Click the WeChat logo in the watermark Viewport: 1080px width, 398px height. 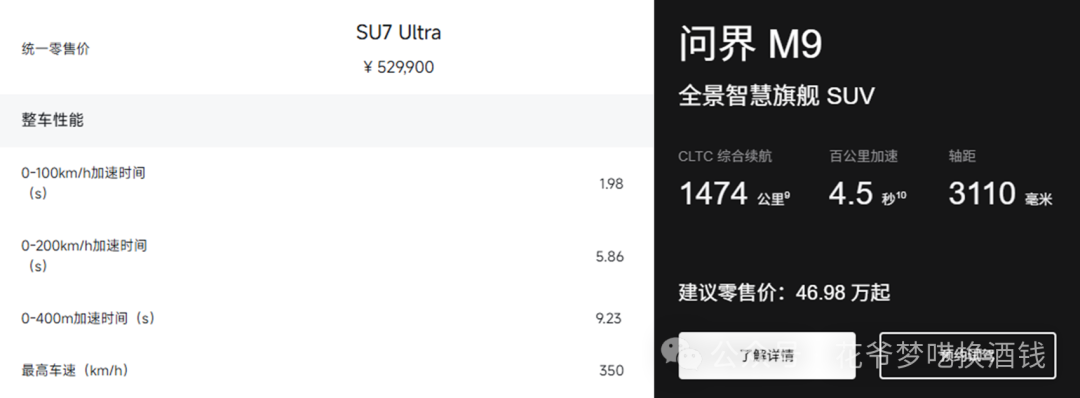[x=682, y=353]
